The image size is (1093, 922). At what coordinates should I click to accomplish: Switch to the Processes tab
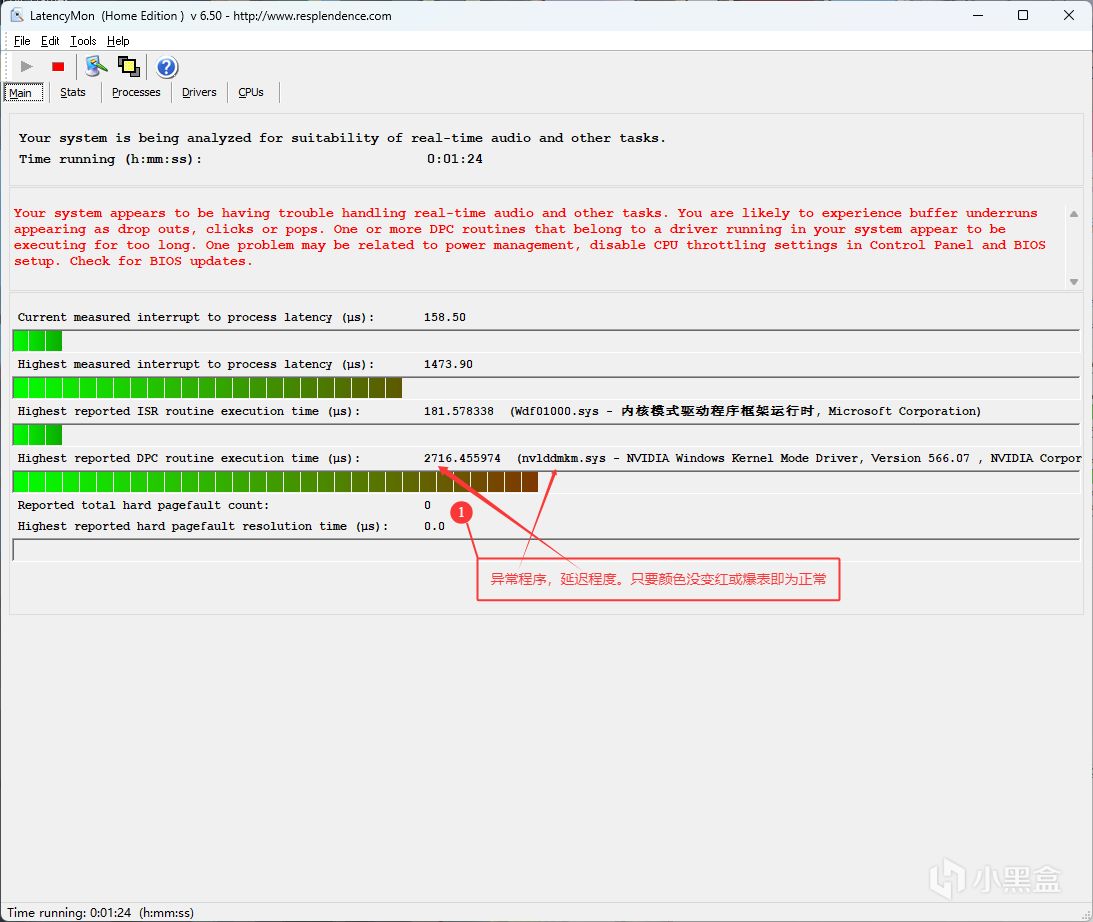pos(136,92)
